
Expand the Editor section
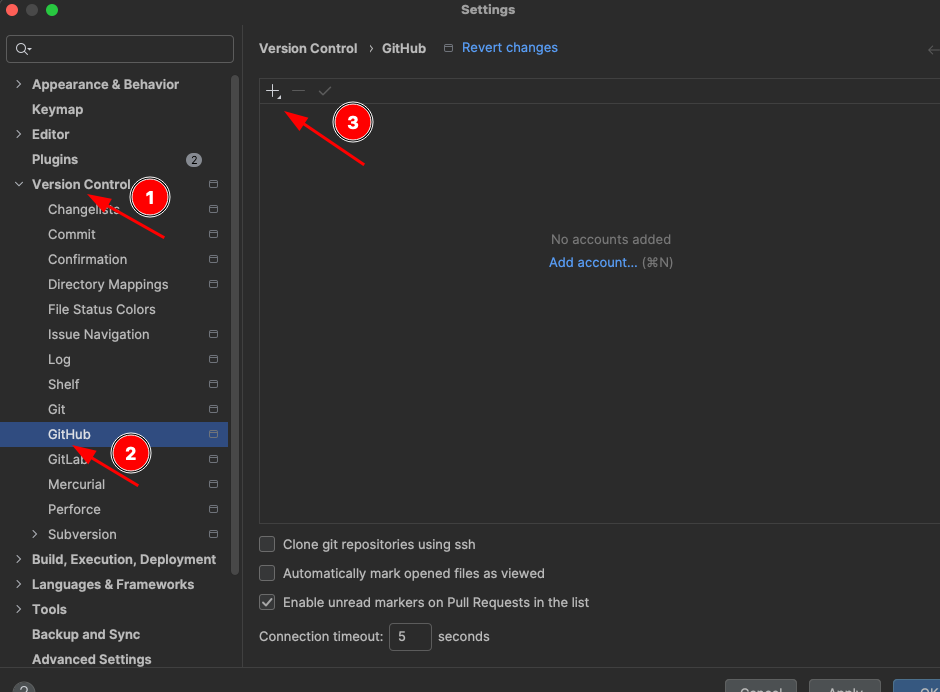coord(19,134)
